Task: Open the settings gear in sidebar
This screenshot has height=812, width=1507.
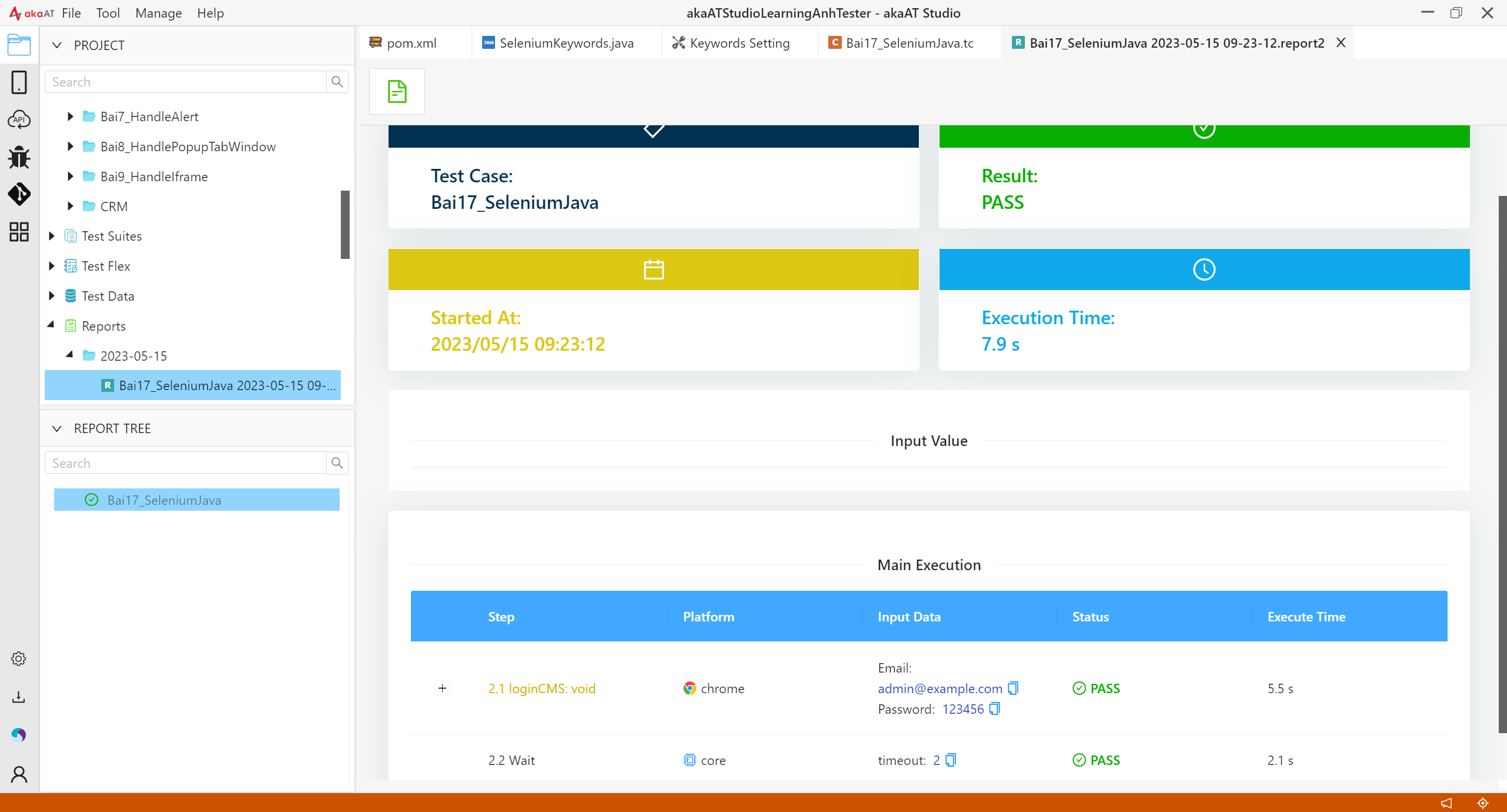Action: point(19,658)
